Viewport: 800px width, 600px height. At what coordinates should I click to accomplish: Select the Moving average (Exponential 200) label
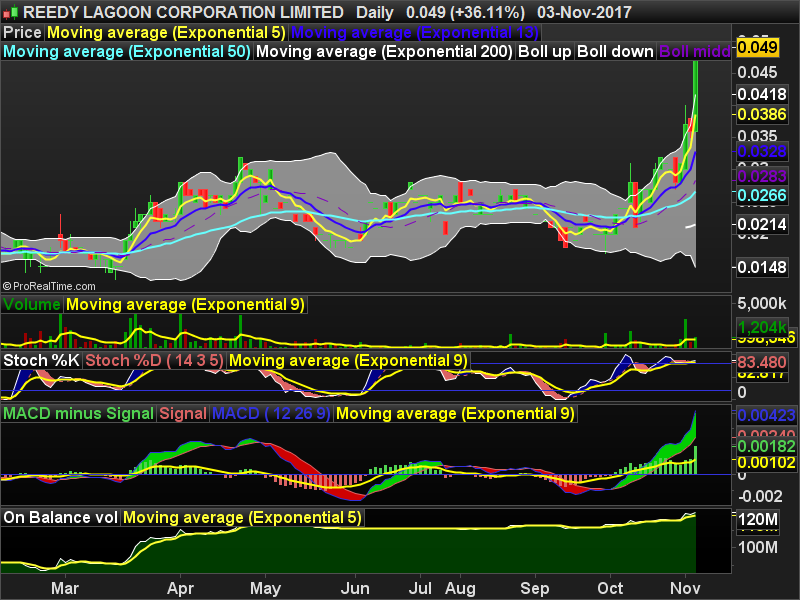point(384,52)
